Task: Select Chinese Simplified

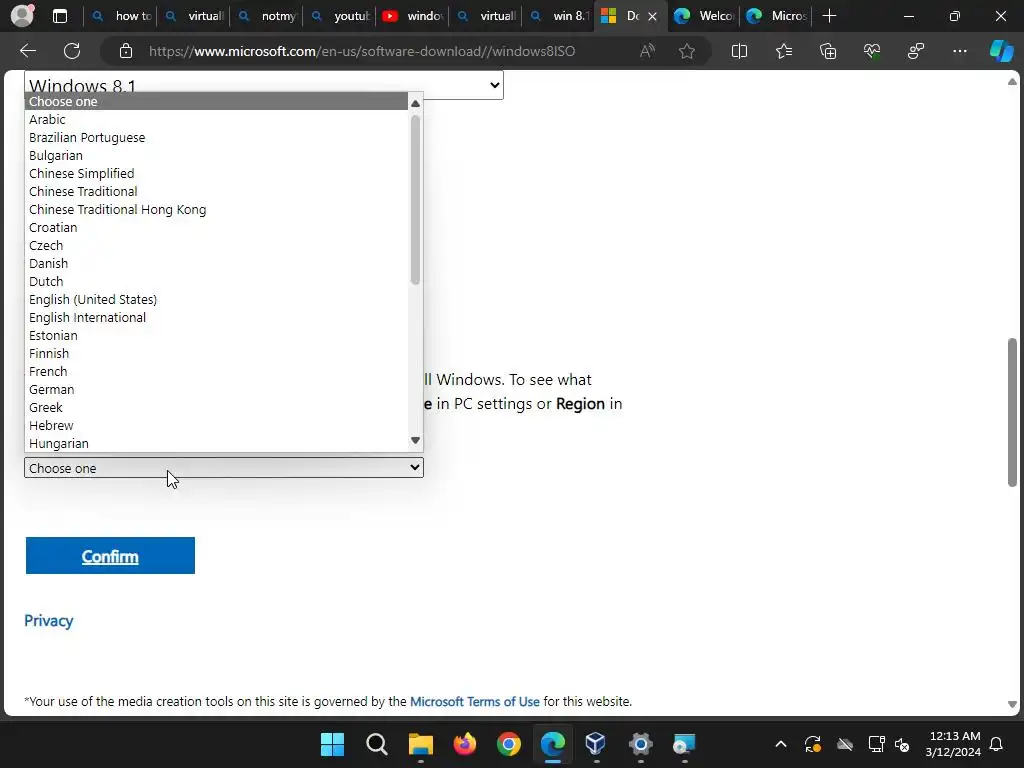Action: tap(216, 173)
